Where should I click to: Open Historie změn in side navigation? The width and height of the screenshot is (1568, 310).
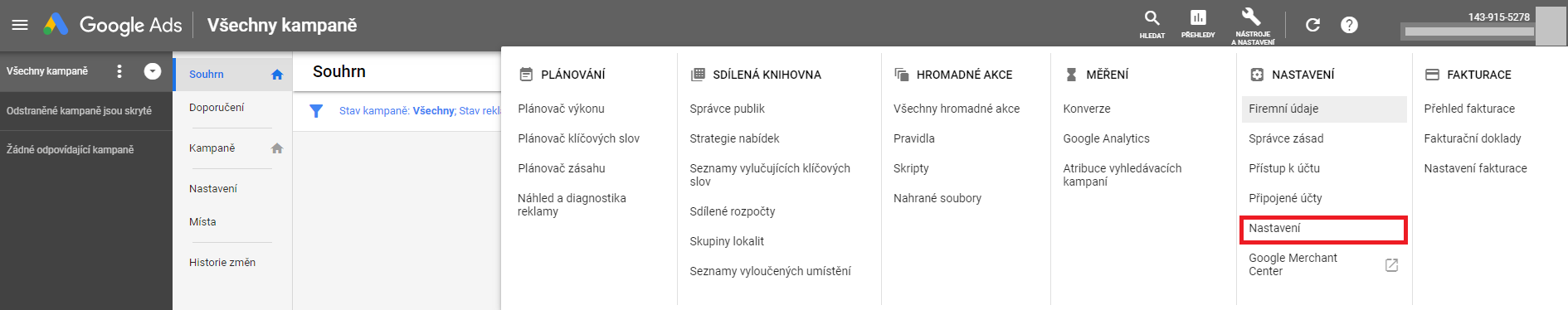[222, 263]
